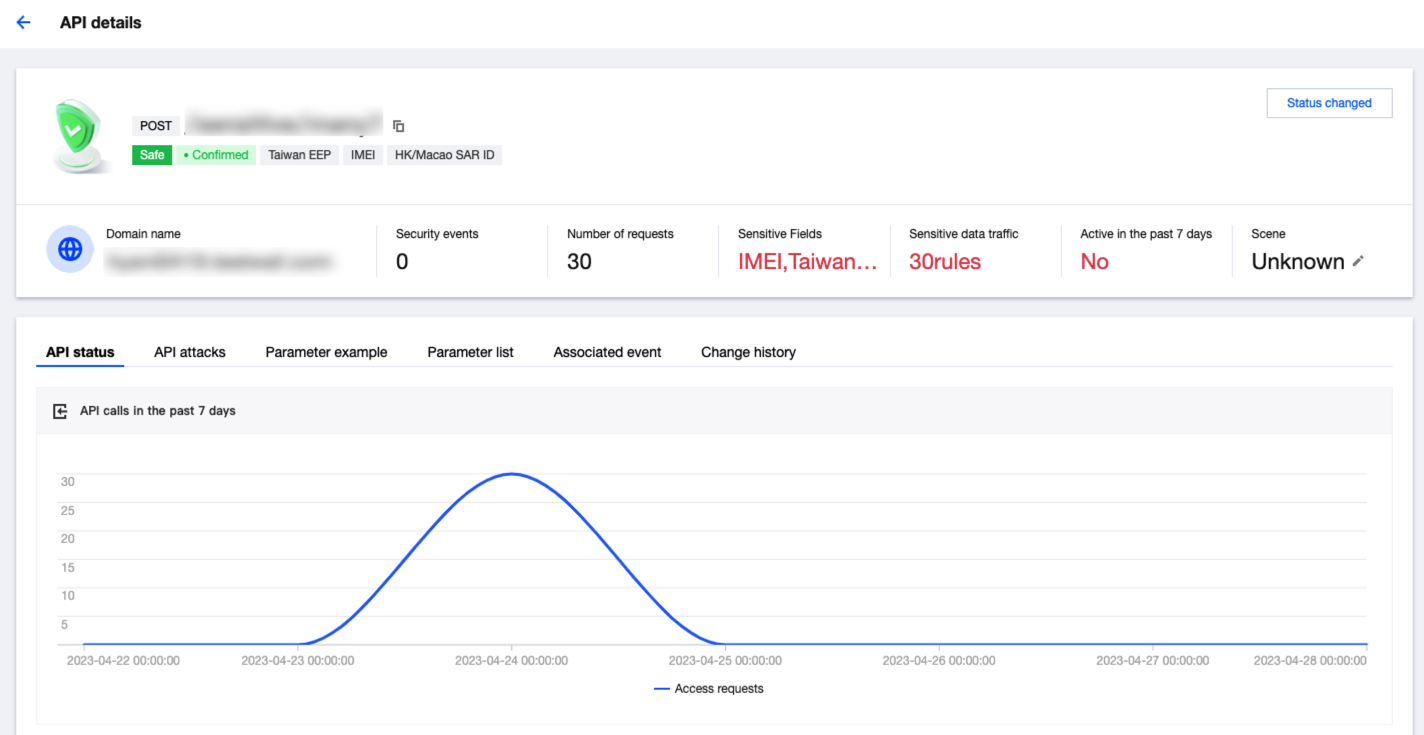Go to the Associated event tab
Image resolution: width=1424 pixels, height=735 pixels.
pos(607,352)
